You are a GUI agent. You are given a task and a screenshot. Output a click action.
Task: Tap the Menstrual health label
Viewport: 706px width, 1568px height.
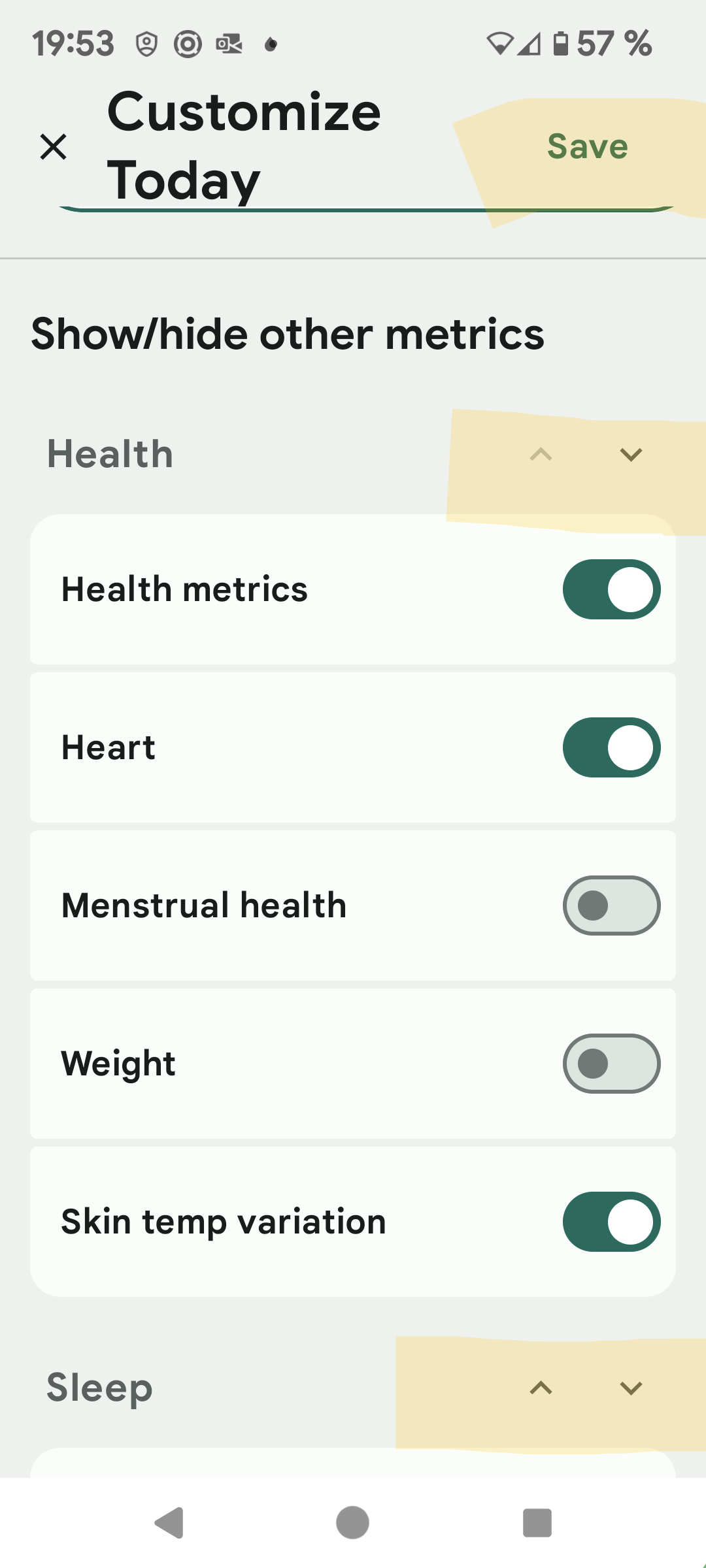pos(204,906)
